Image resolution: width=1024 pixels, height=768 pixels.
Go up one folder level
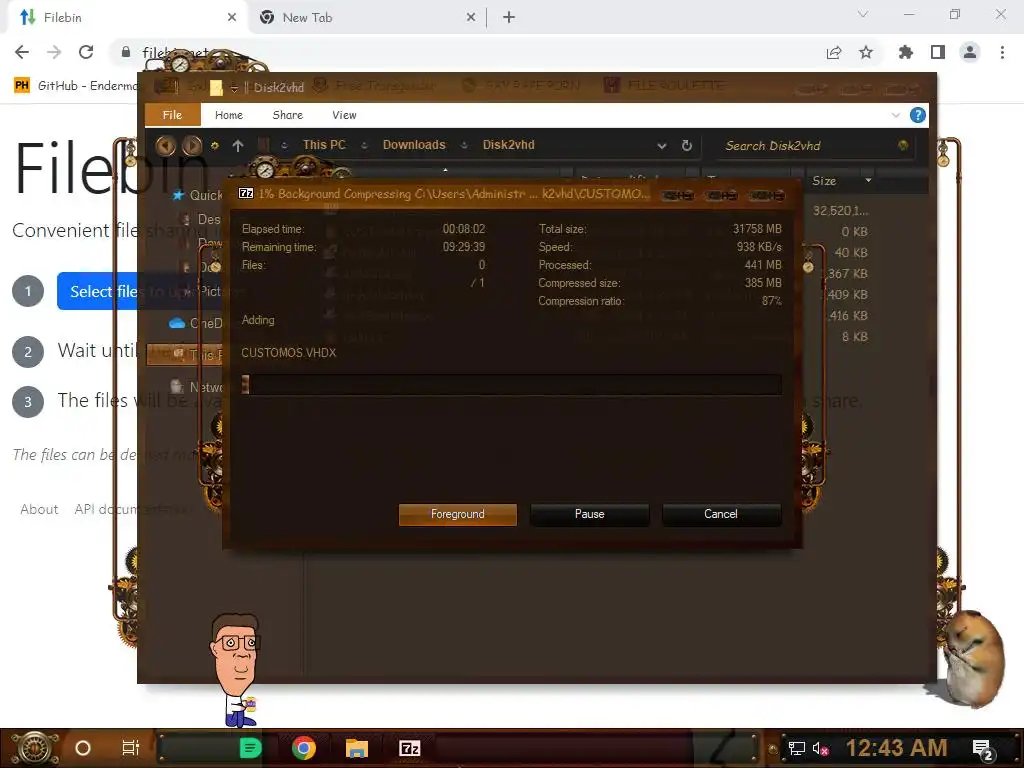pos(238,146)
